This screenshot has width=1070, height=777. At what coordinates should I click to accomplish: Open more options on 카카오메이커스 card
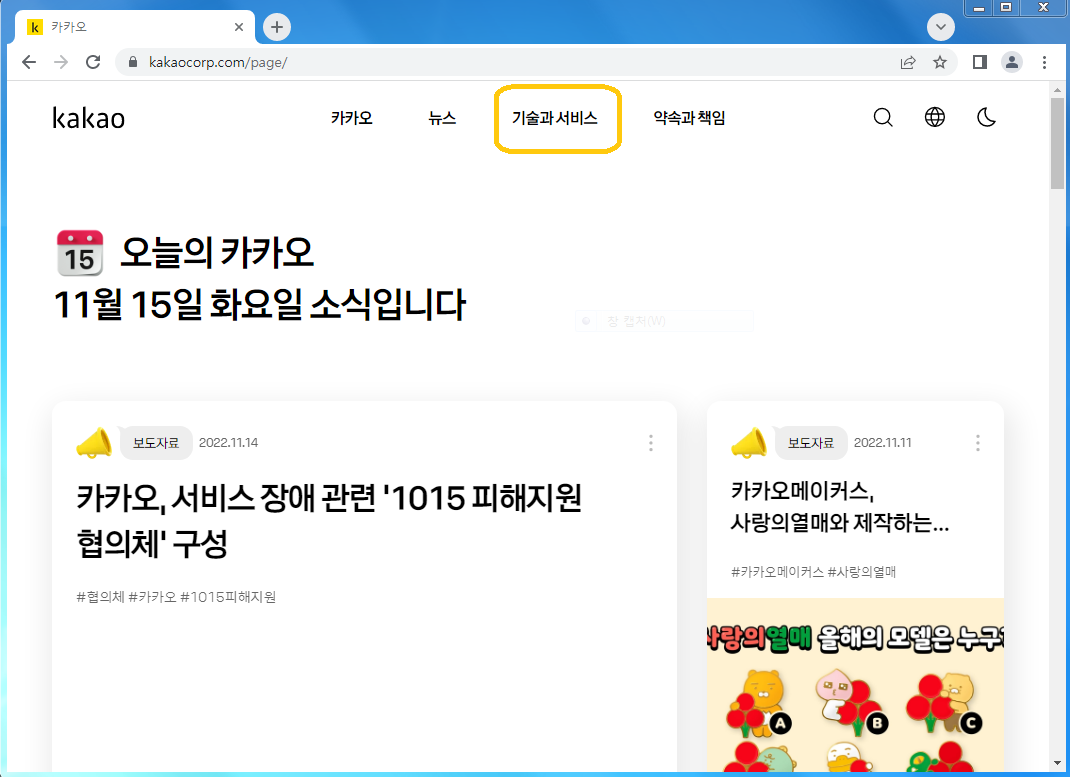pos(977,443)
